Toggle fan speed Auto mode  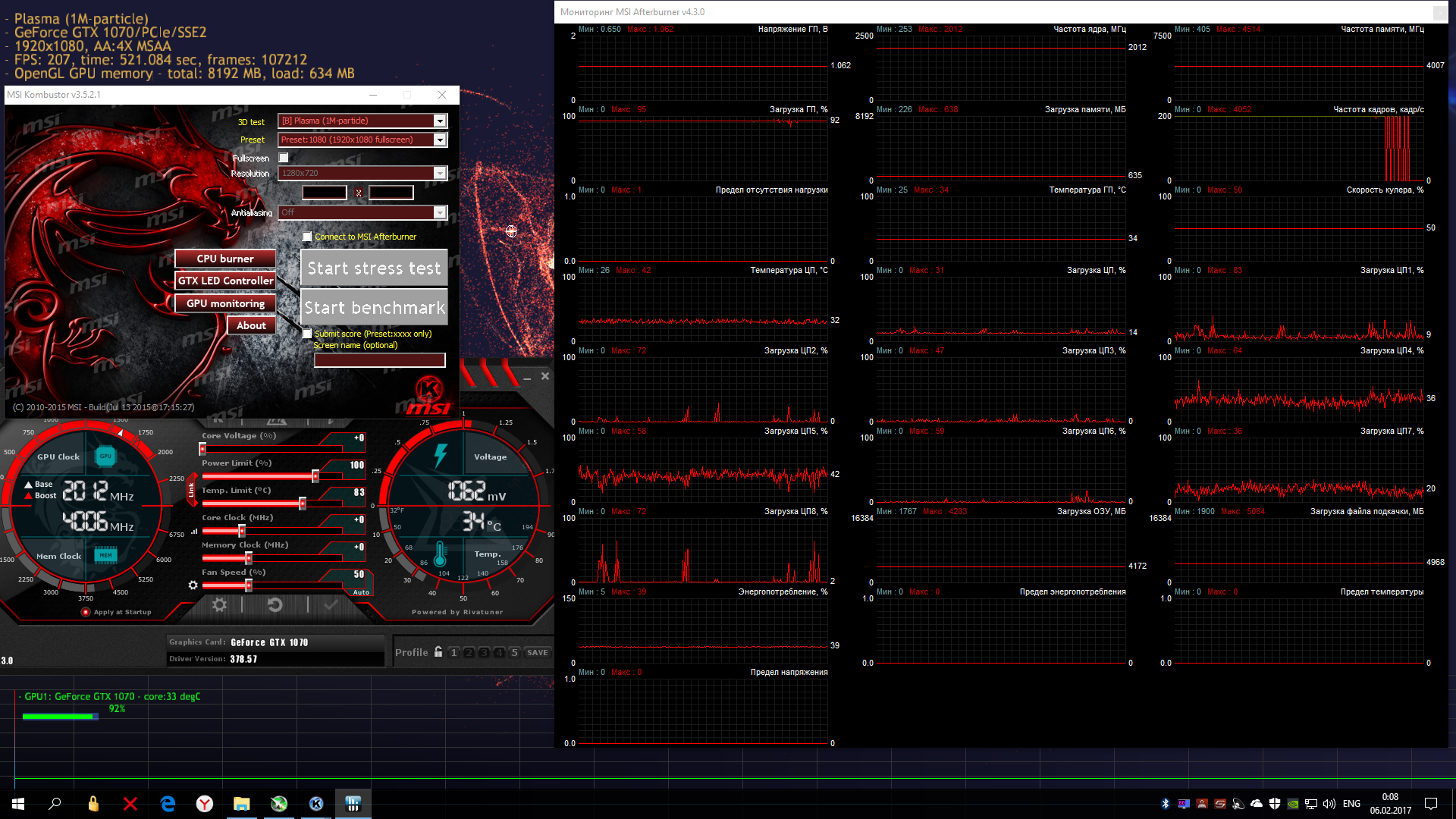pyautogui.click(x=361, y=592)
